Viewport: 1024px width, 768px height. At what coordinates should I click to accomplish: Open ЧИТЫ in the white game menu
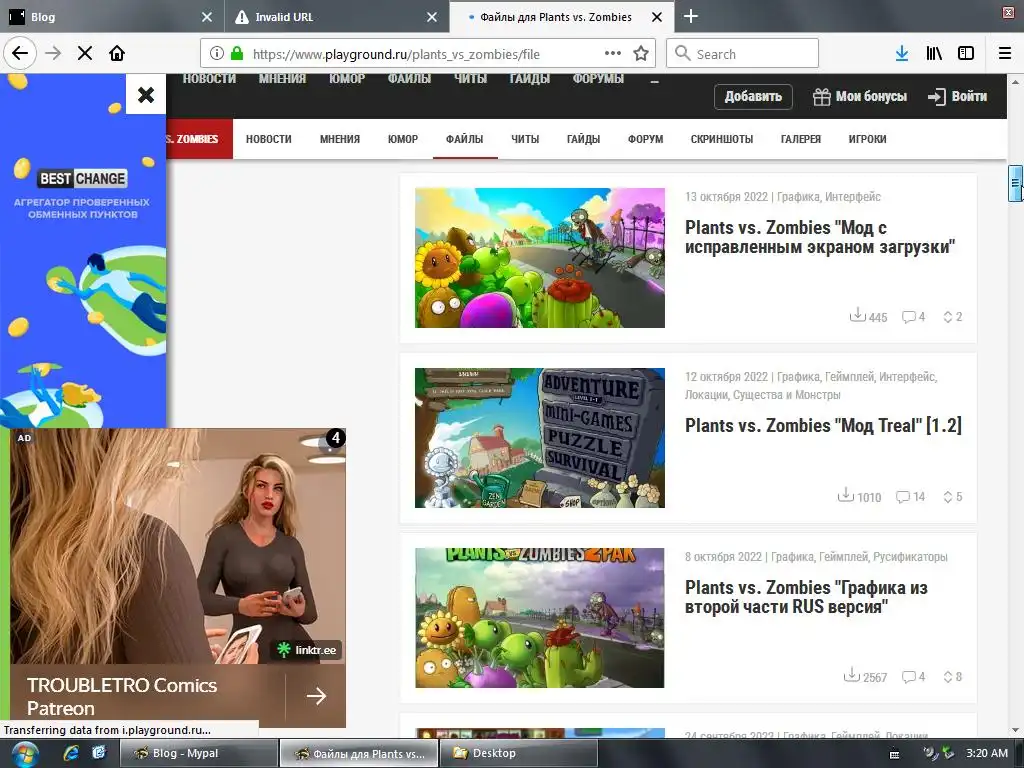525,139
